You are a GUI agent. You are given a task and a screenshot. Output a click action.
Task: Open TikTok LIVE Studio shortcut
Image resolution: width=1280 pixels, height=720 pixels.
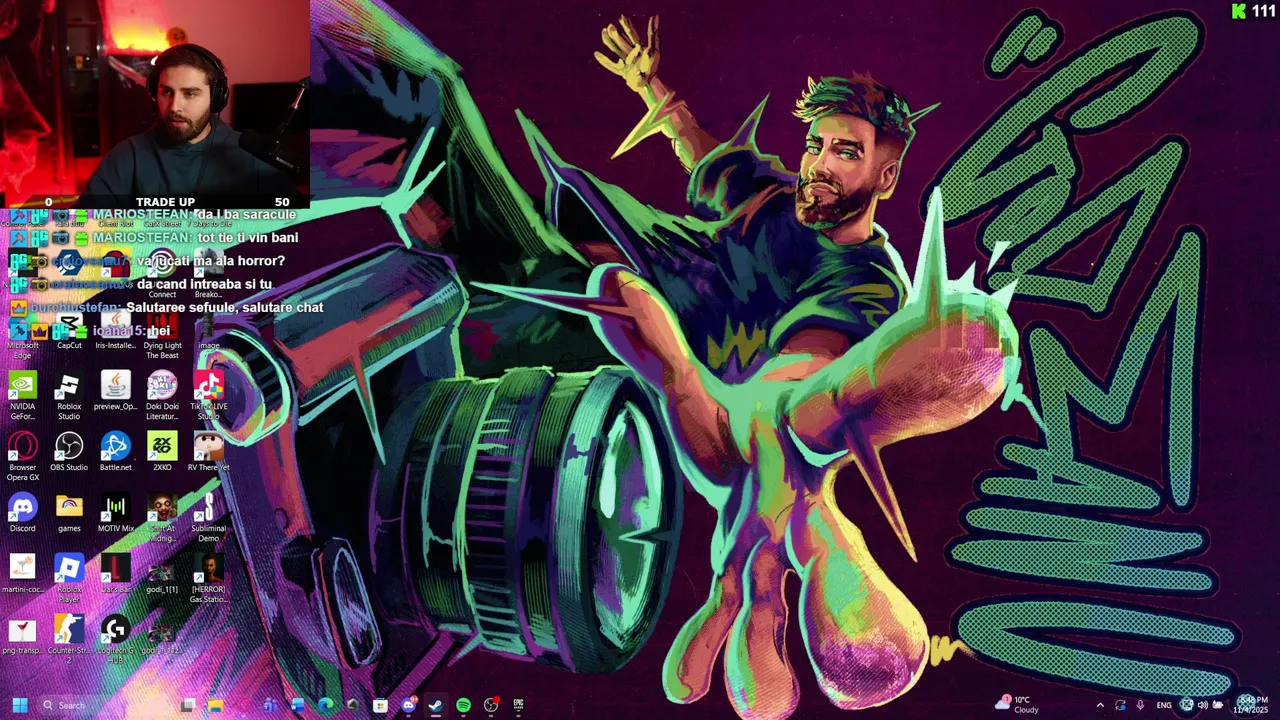click(x=208, y=396)
